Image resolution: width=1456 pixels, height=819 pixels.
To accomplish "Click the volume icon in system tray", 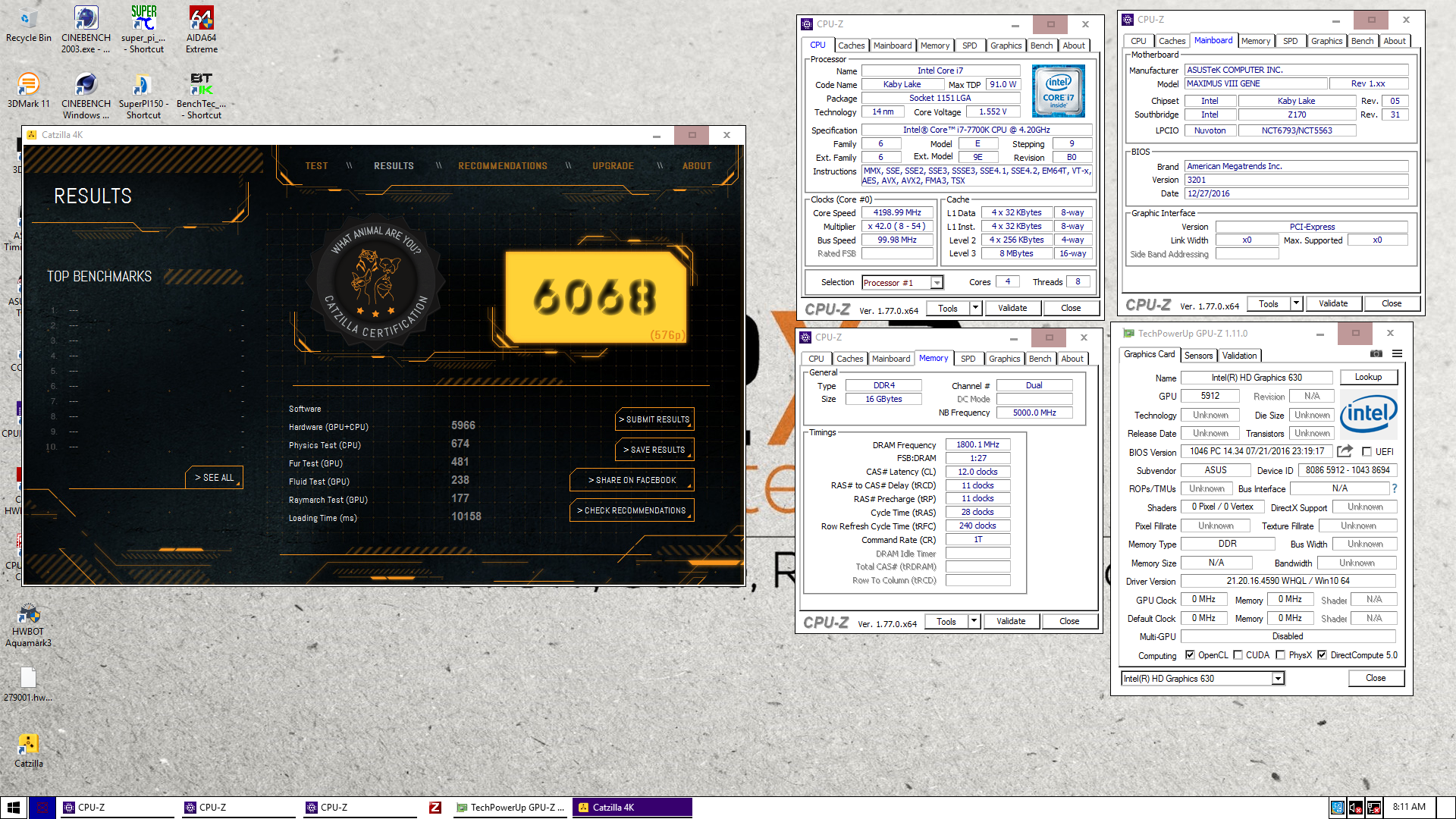I will 1355,807.
